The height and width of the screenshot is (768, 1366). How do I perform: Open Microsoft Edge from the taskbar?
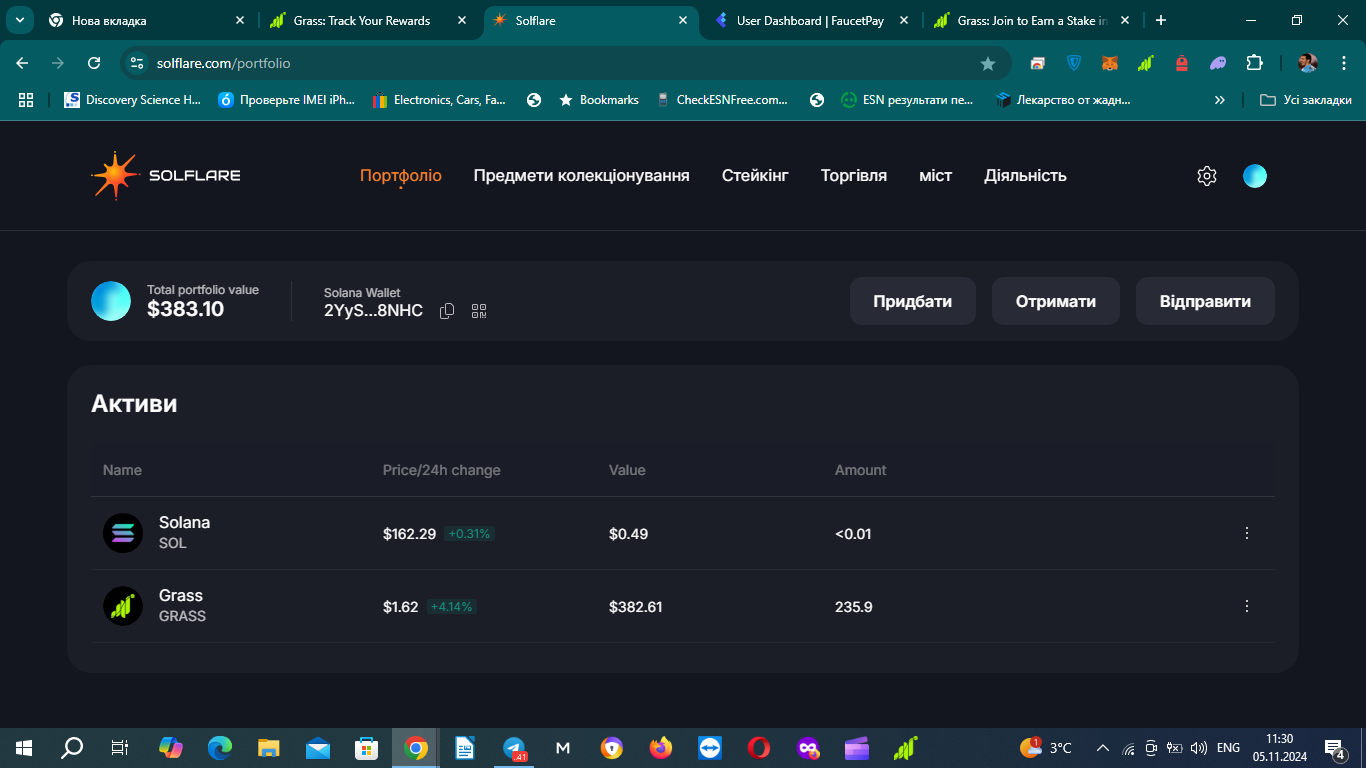coord(220,748)
